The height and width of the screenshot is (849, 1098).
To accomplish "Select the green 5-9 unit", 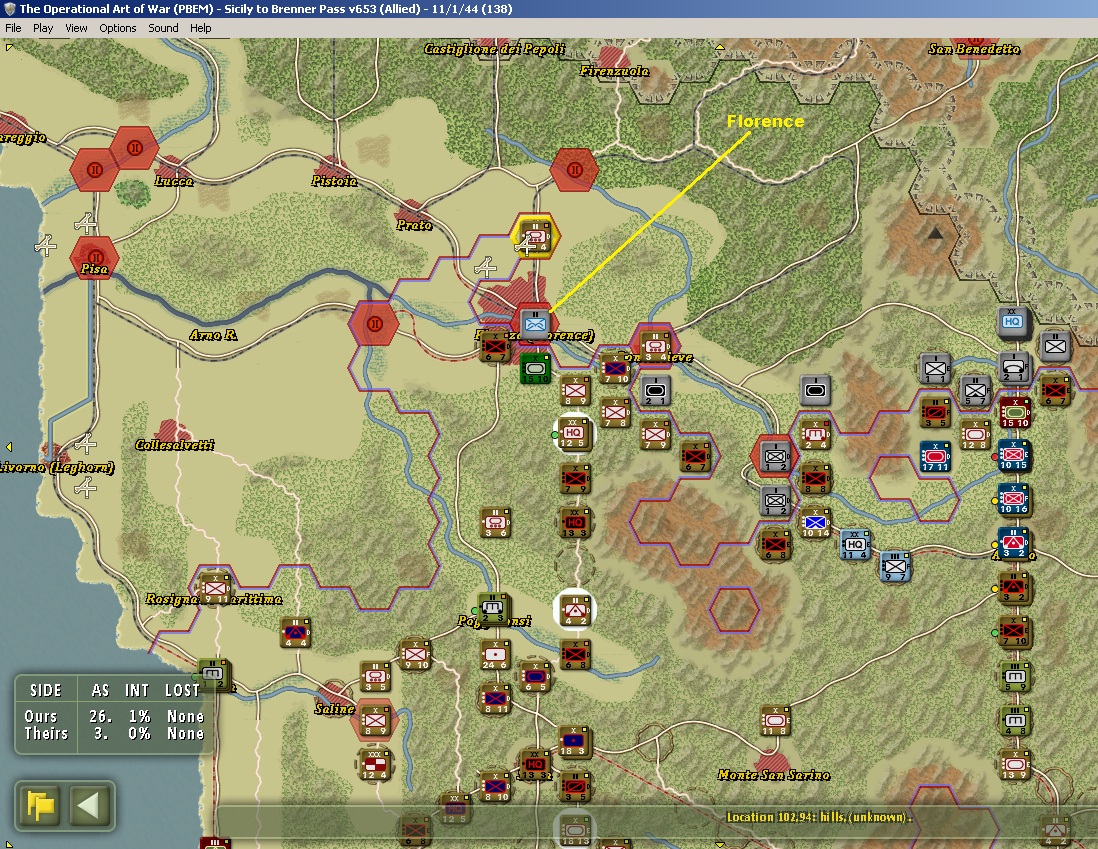I will [x=1015, y=677].
